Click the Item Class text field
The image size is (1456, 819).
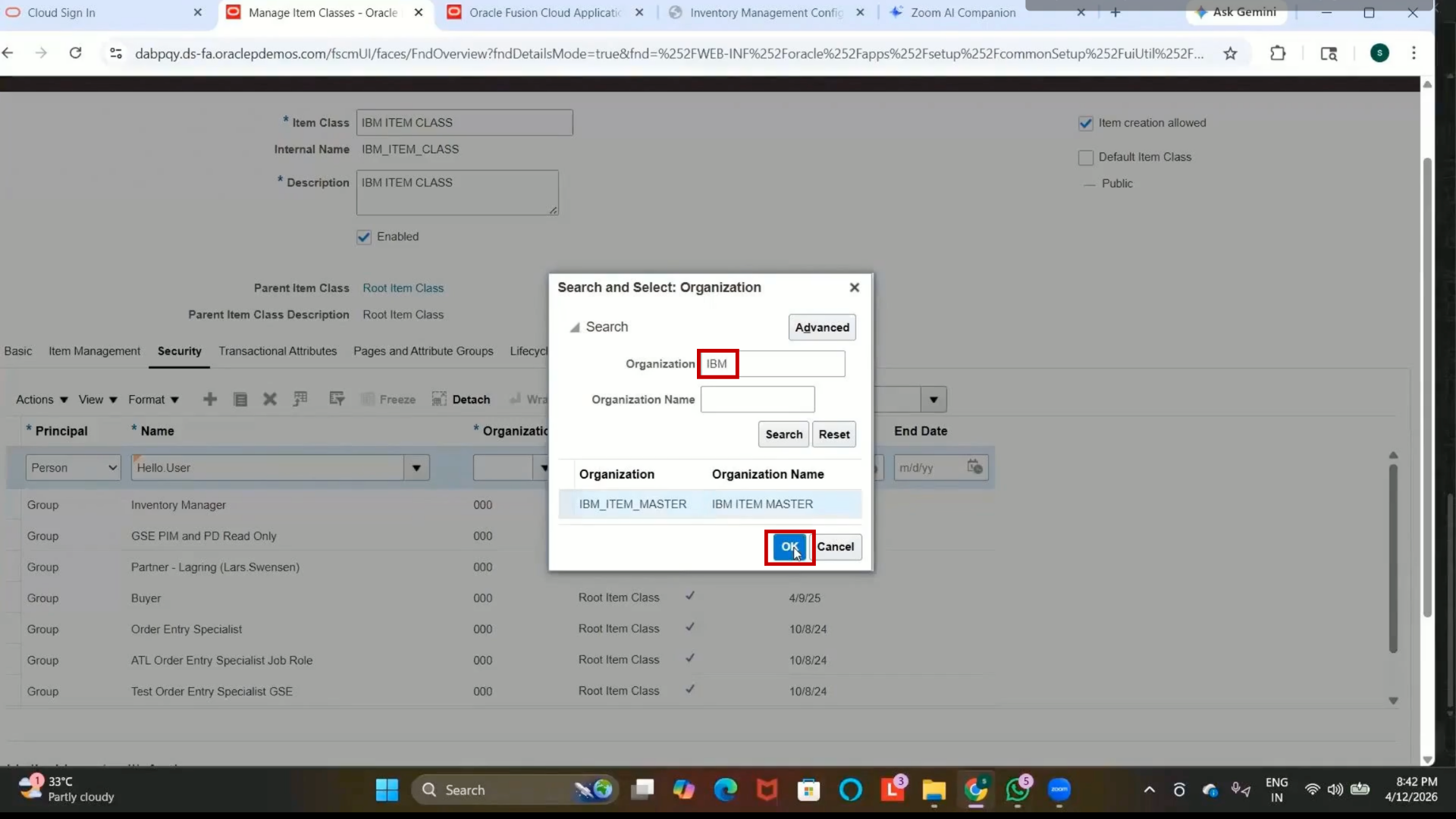click(x=464, y=123)
